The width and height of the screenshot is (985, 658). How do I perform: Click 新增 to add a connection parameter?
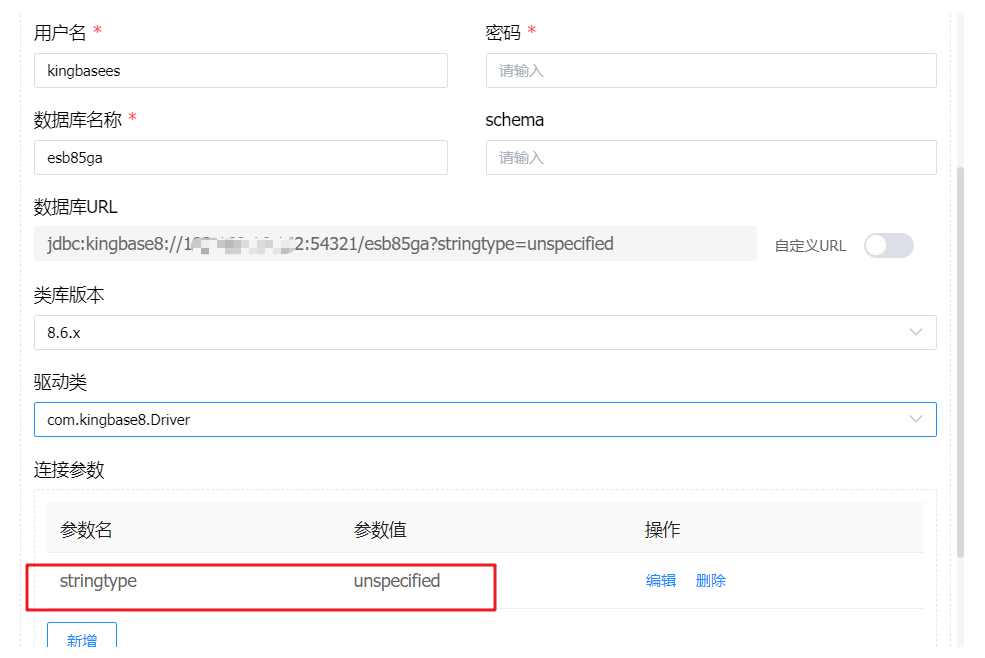[x=81, y=640]
